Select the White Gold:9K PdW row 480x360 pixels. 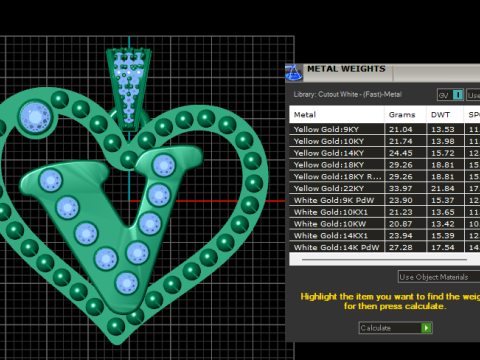pos(385,200)
